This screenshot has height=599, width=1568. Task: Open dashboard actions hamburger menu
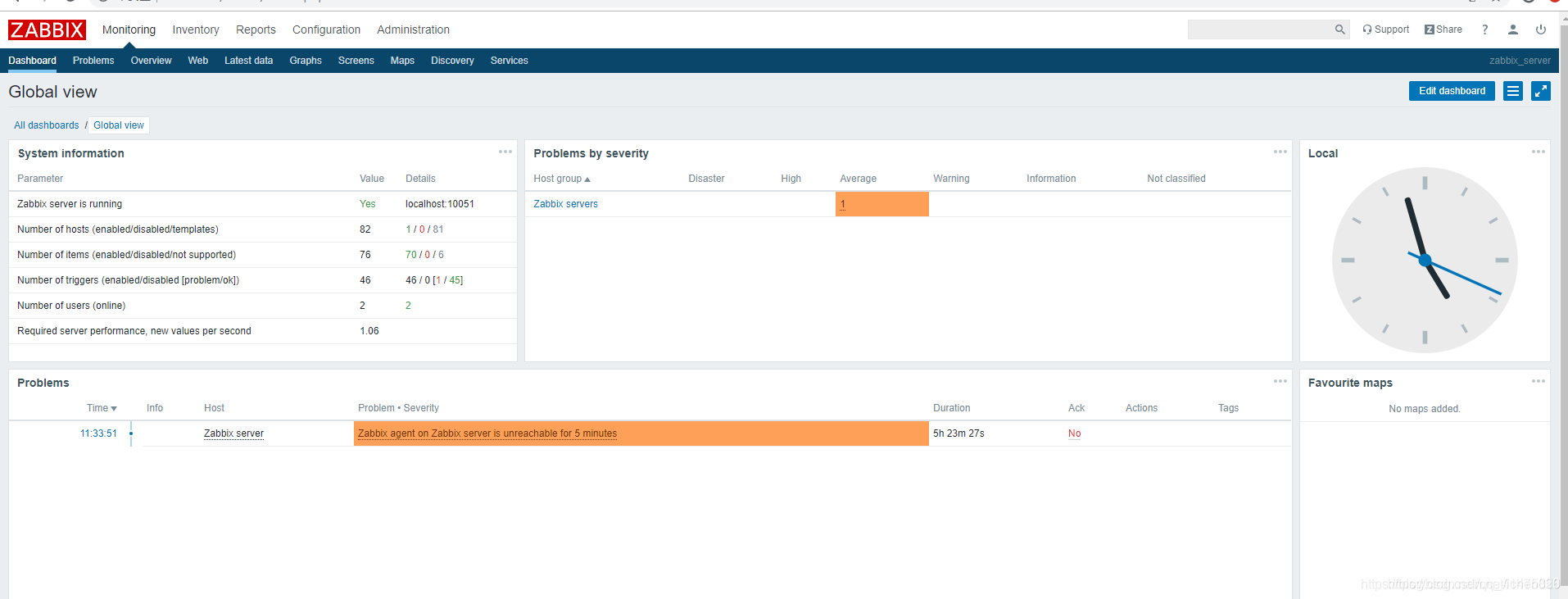pyautogui.click(x=1513, y=91)
